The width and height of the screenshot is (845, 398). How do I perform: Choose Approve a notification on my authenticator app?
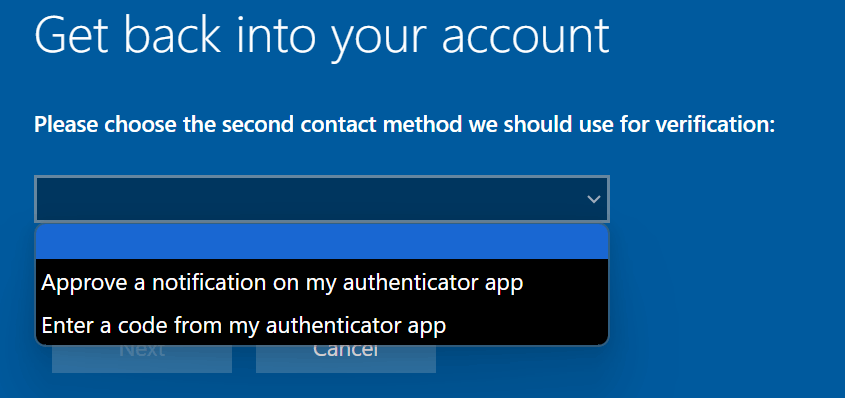pos(322,282)
